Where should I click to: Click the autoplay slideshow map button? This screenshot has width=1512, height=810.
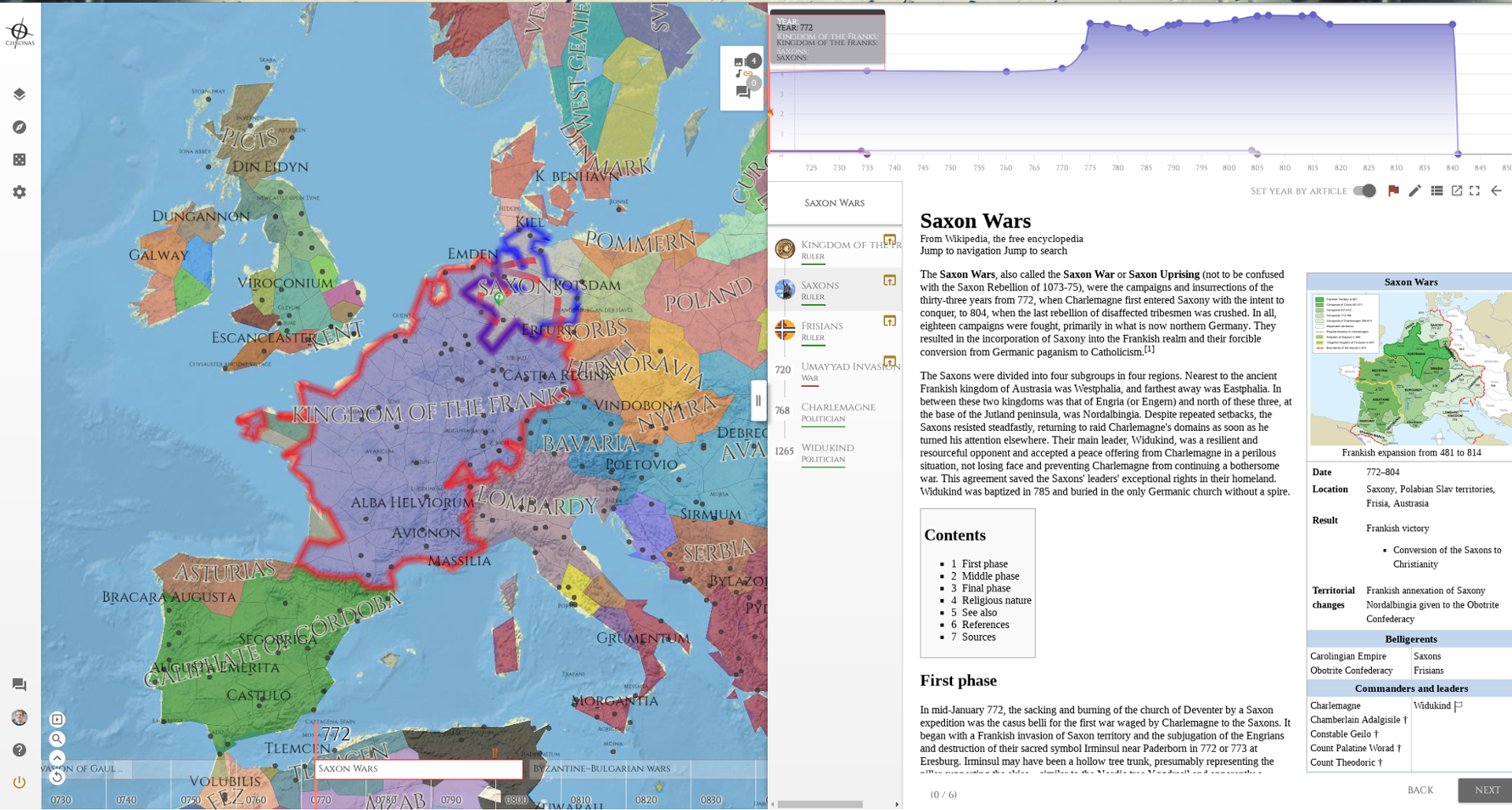pyautogui.click(x=57, y=719)
